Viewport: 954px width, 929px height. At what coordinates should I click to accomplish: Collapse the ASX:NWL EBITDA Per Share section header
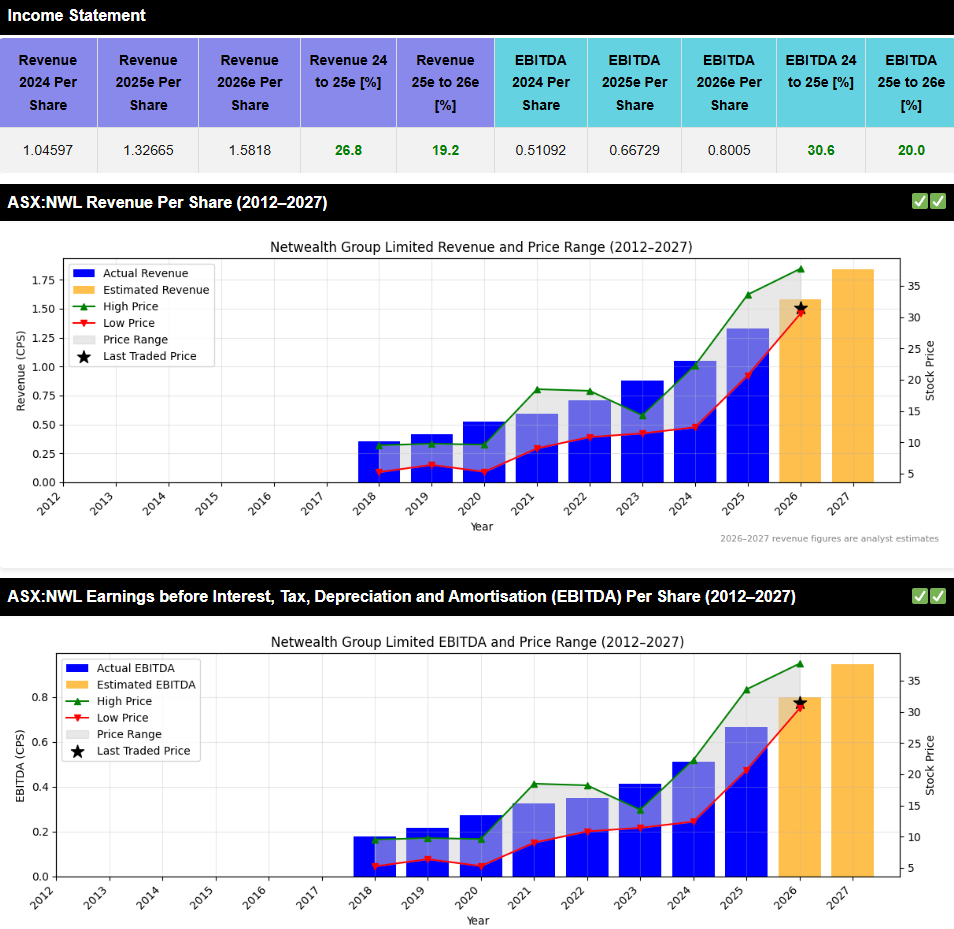[x=401, y=597]
